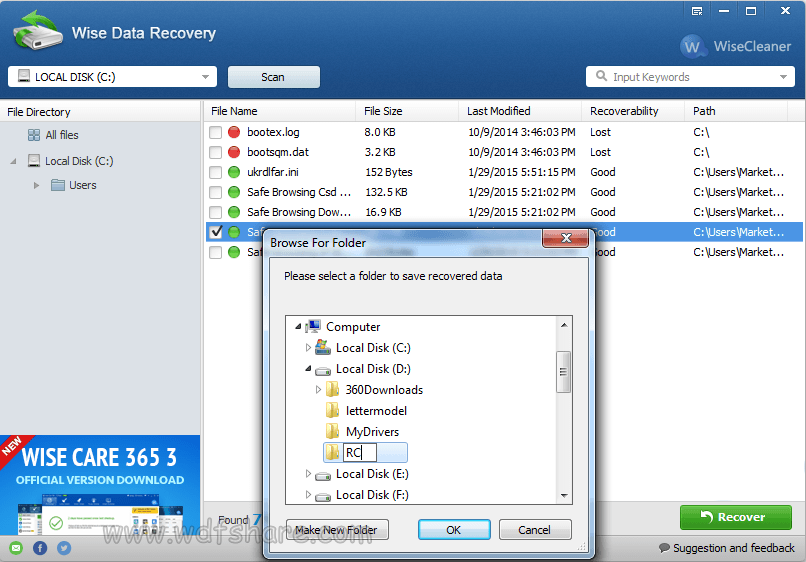This screenshot has width=806, height=562.
Task: Sort by File Name column header
Action: (280, 111)
